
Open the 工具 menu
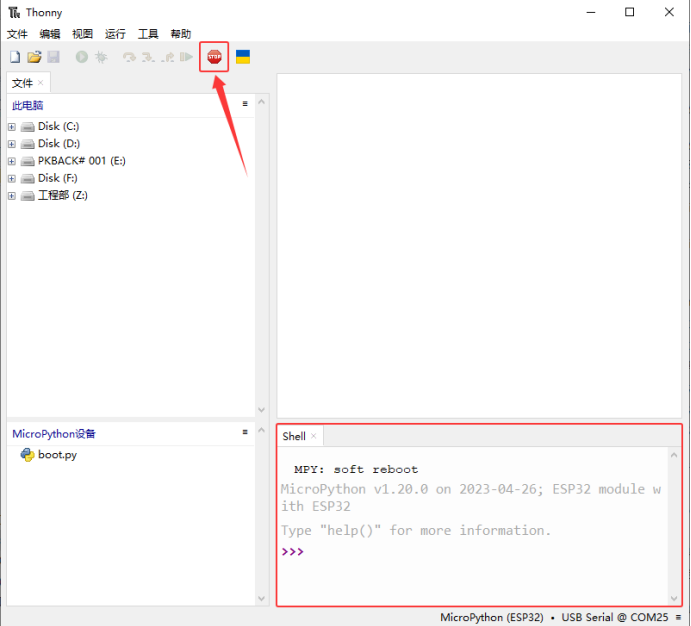pos(147,34)
